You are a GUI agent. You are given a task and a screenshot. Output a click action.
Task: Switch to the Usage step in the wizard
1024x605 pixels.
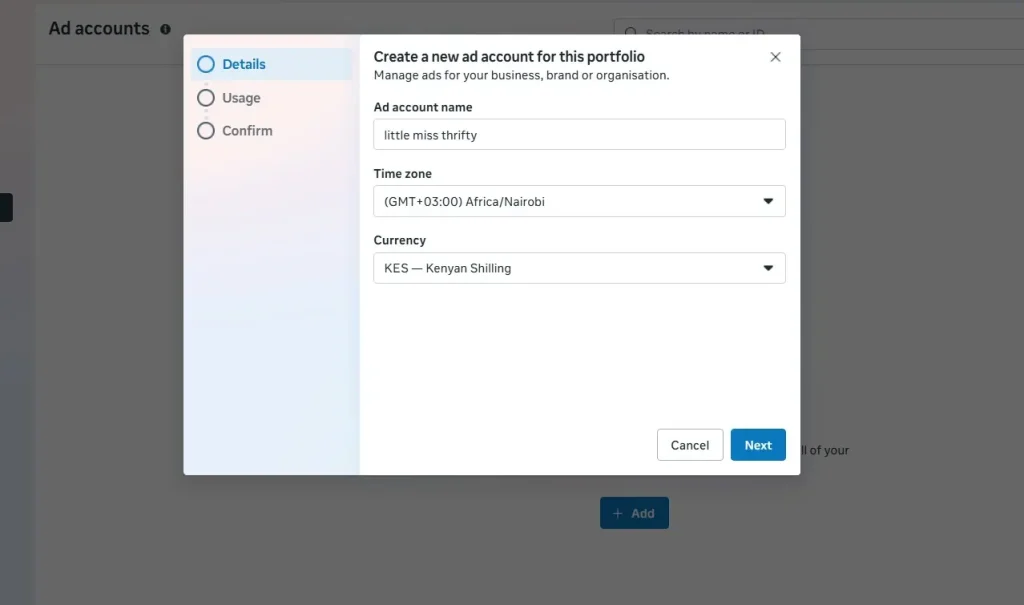tap(240, 98)
